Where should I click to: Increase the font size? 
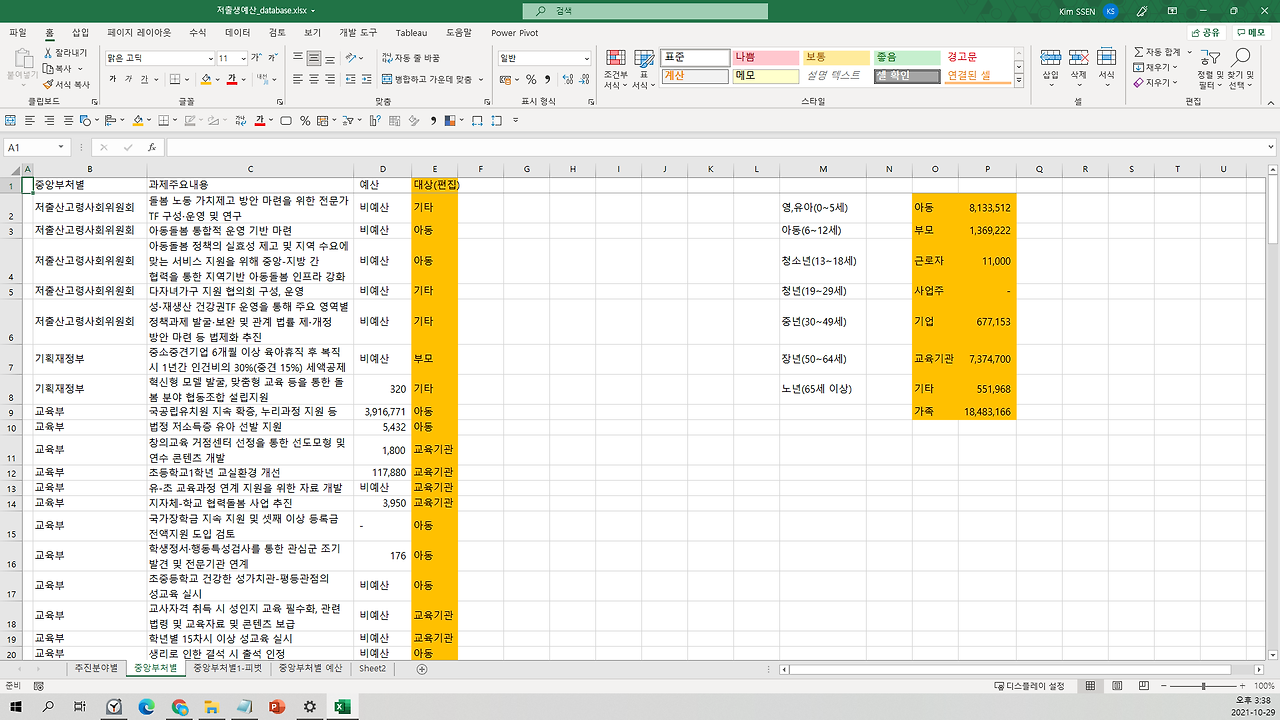coord(257,58)
